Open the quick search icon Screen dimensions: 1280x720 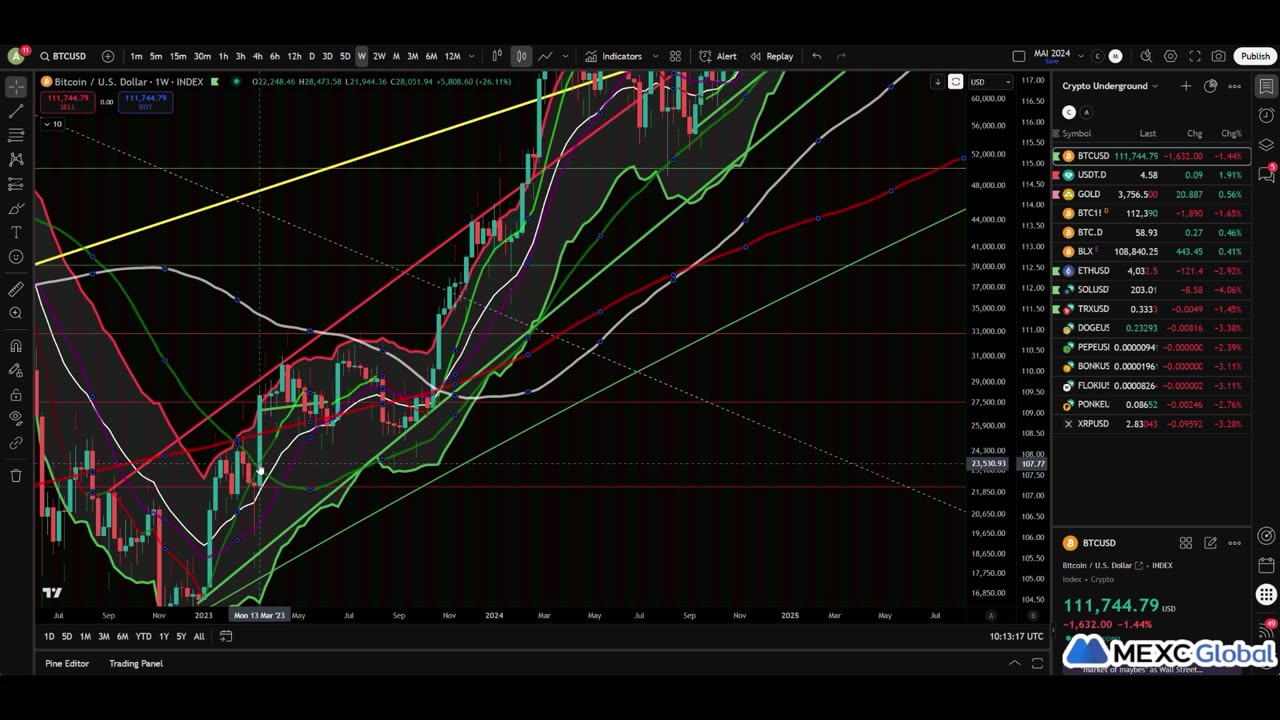[x=1146, y=56]
